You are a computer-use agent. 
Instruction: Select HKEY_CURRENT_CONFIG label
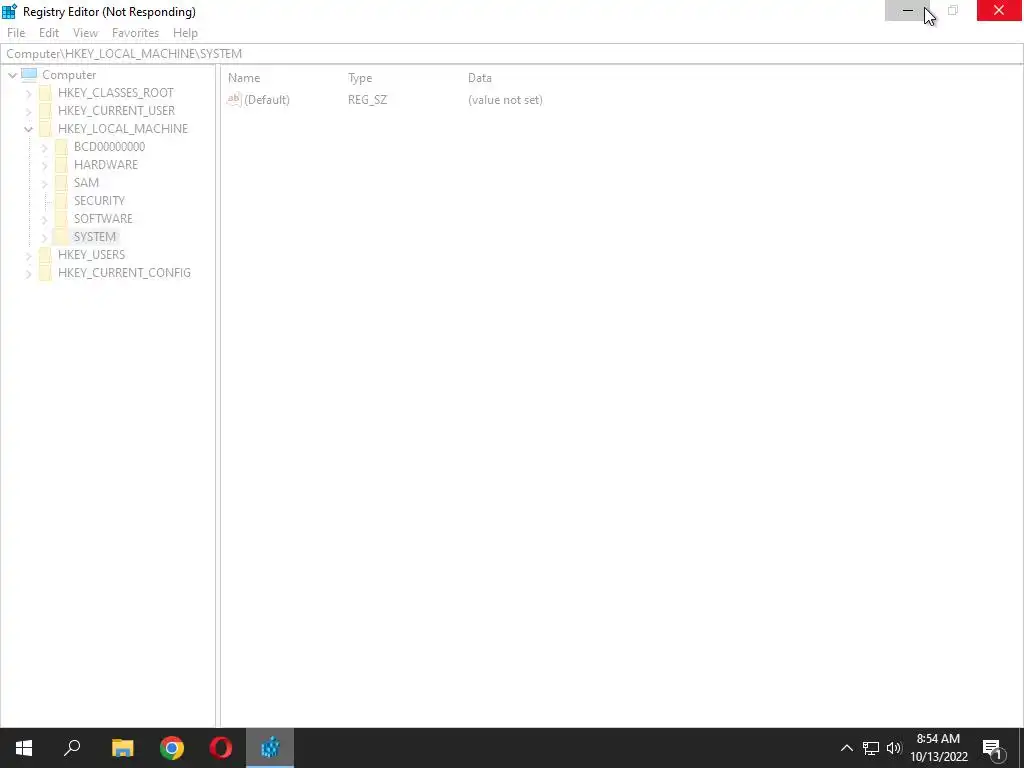point(124,272)
